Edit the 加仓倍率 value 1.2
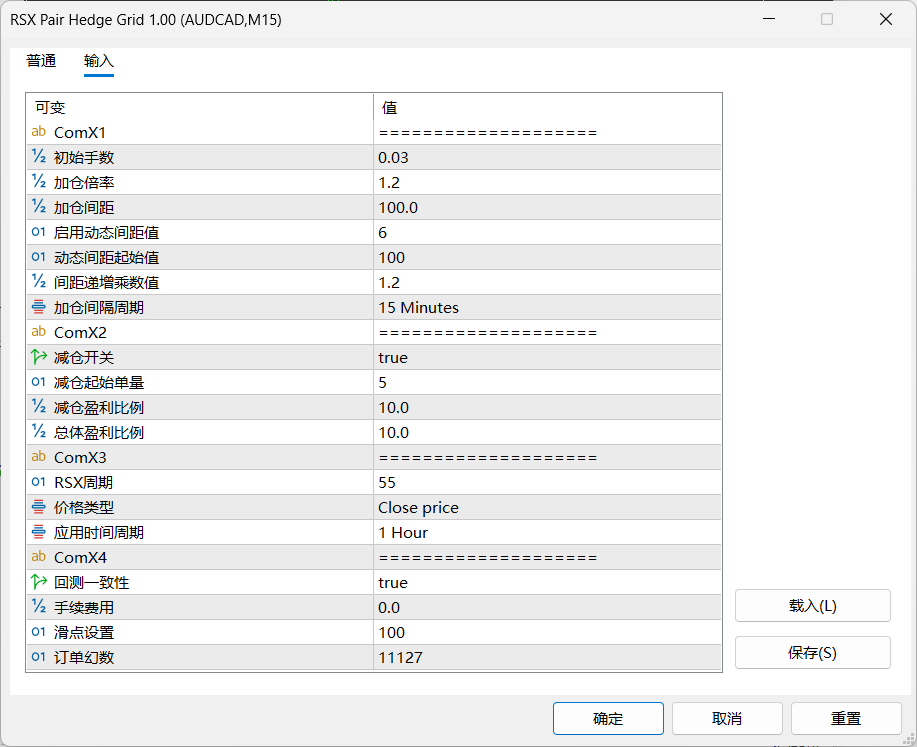Screen dimensions: 917x747 coord(547,183)
